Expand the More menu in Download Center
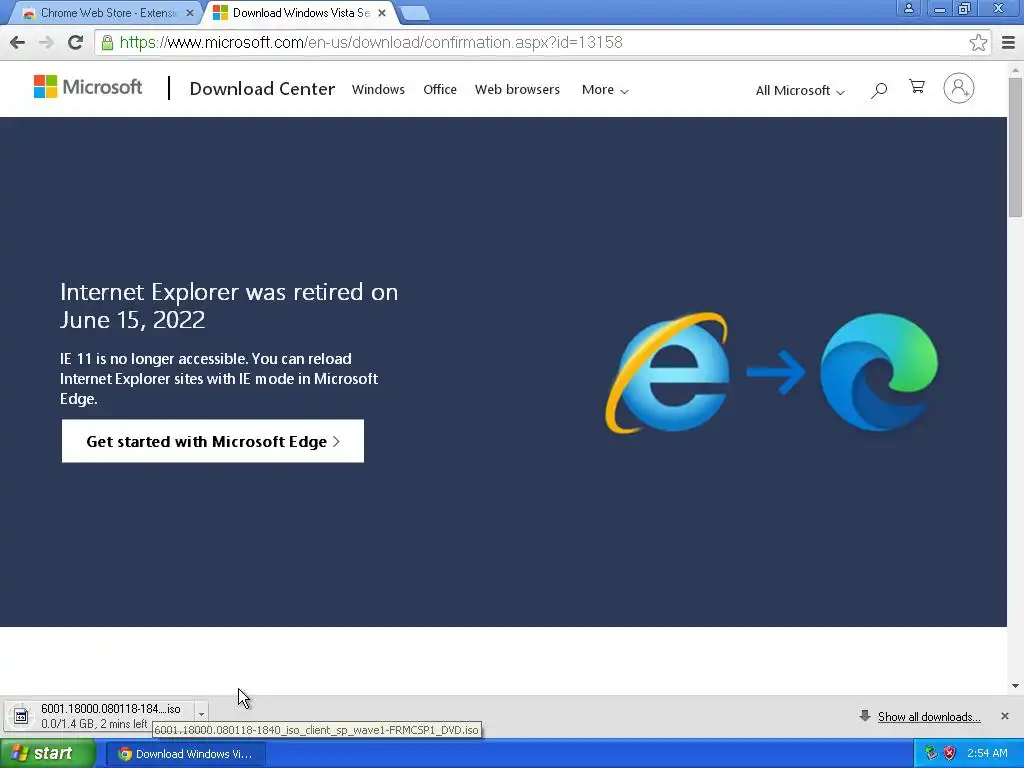This screenshot has height=768, width=1024. click(x=605, y=89)
